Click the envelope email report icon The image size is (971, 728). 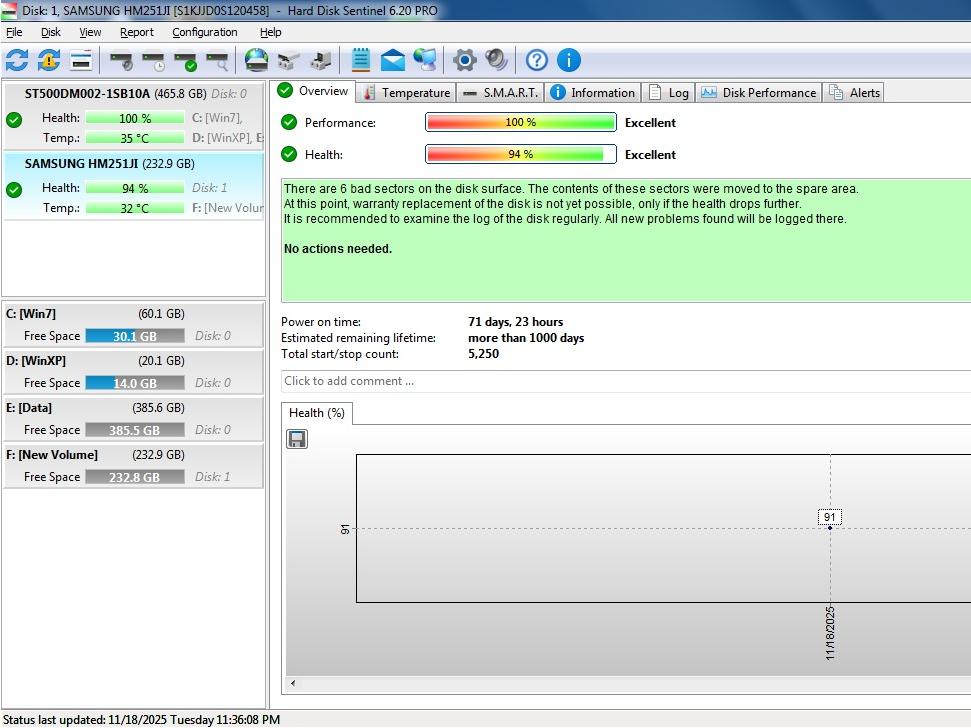point(393,60)
